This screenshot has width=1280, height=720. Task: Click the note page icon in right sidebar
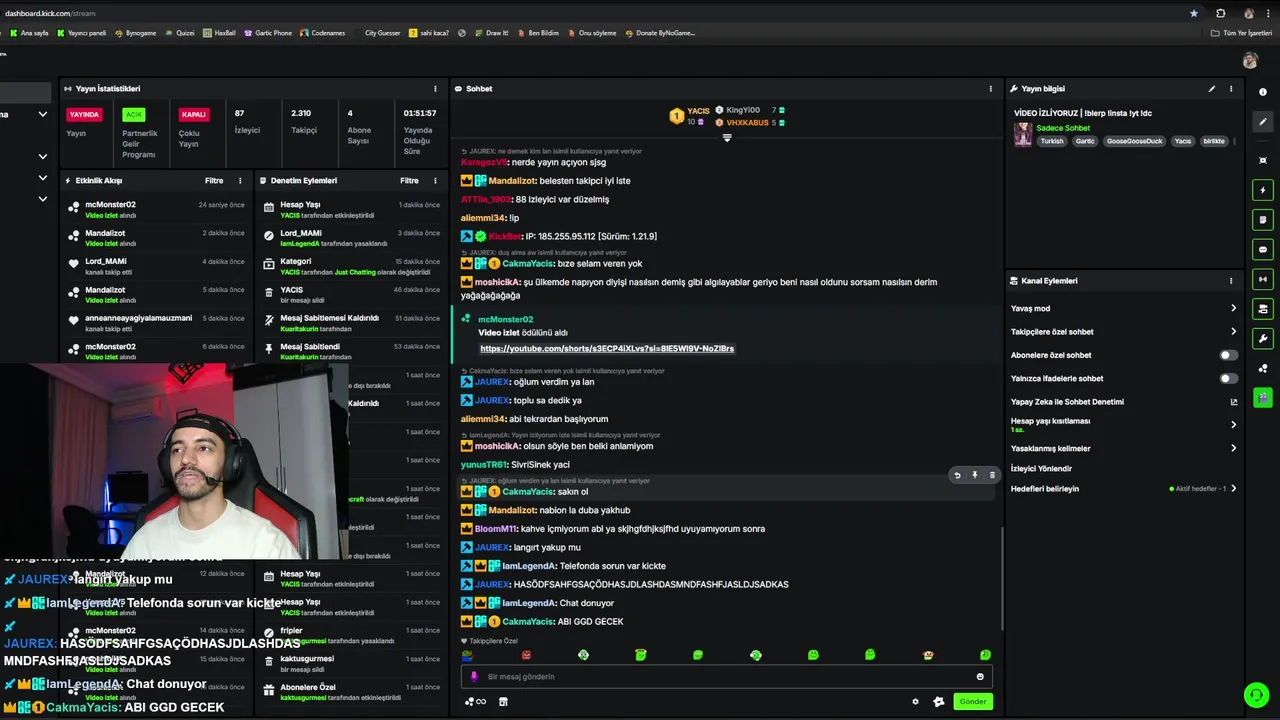tap(1263, 219)
